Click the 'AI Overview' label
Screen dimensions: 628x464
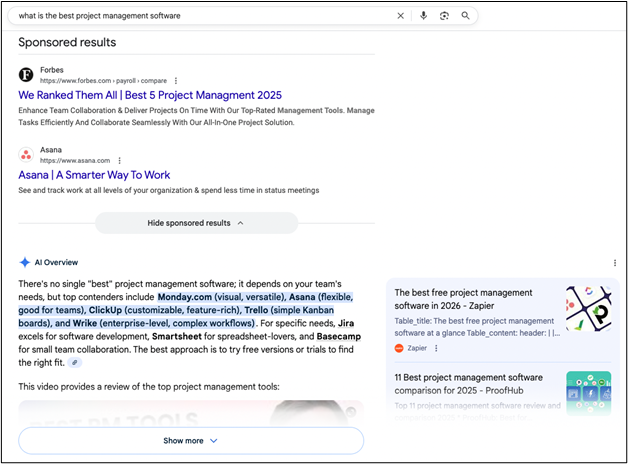click(56, 262)
